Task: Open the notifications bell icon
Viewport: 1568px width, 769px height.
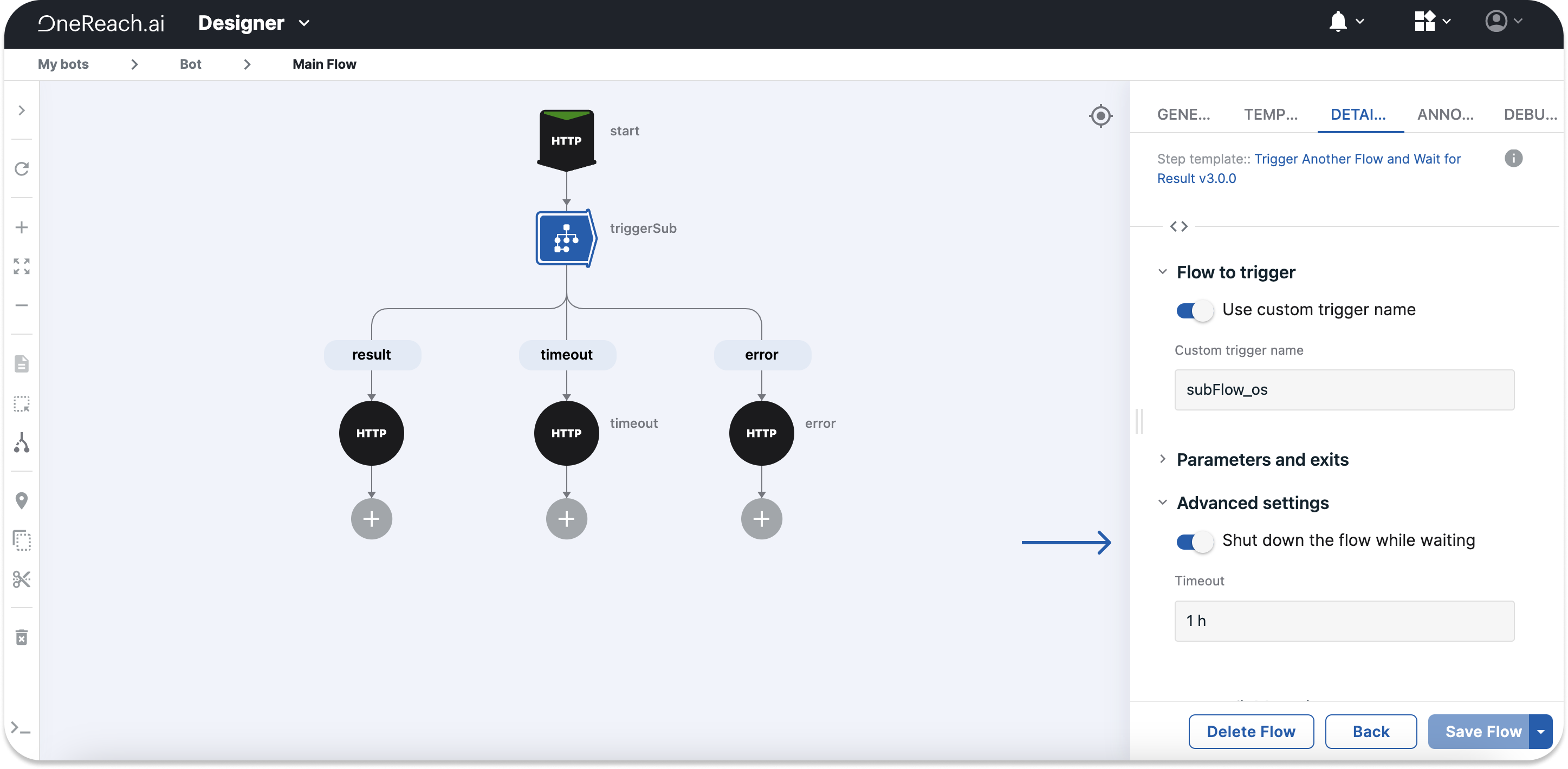Action: 1338,22
